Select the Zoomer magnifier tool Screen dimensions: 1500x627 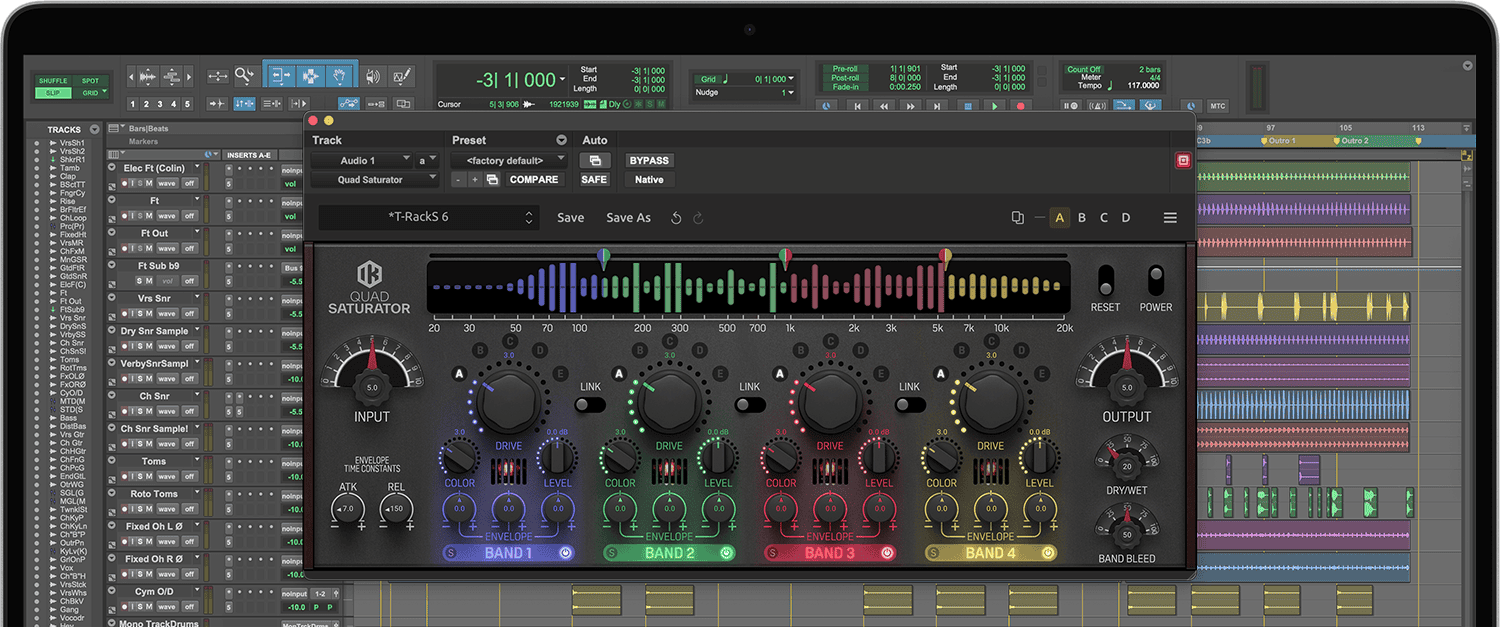pos(245,76)
